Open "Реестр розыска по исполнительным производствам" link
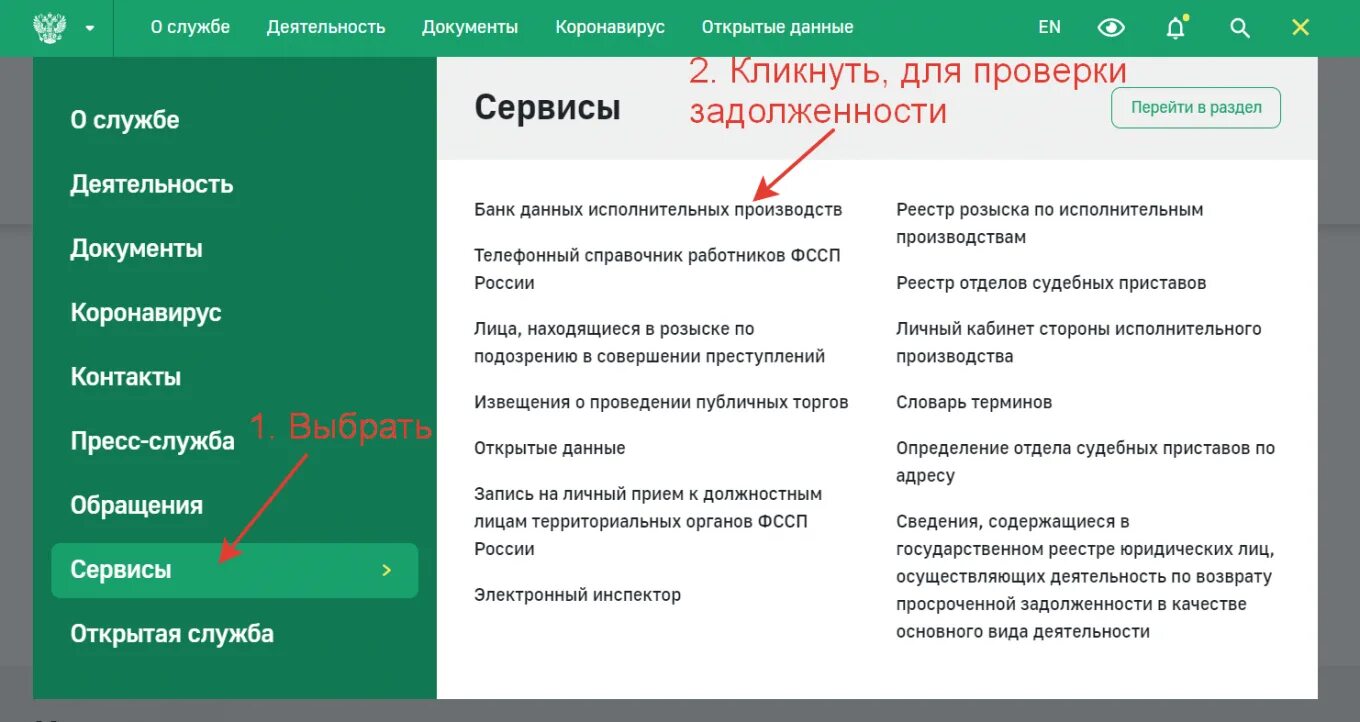The width and height of the screenshot is (1360, 722). click(1050, 223)
